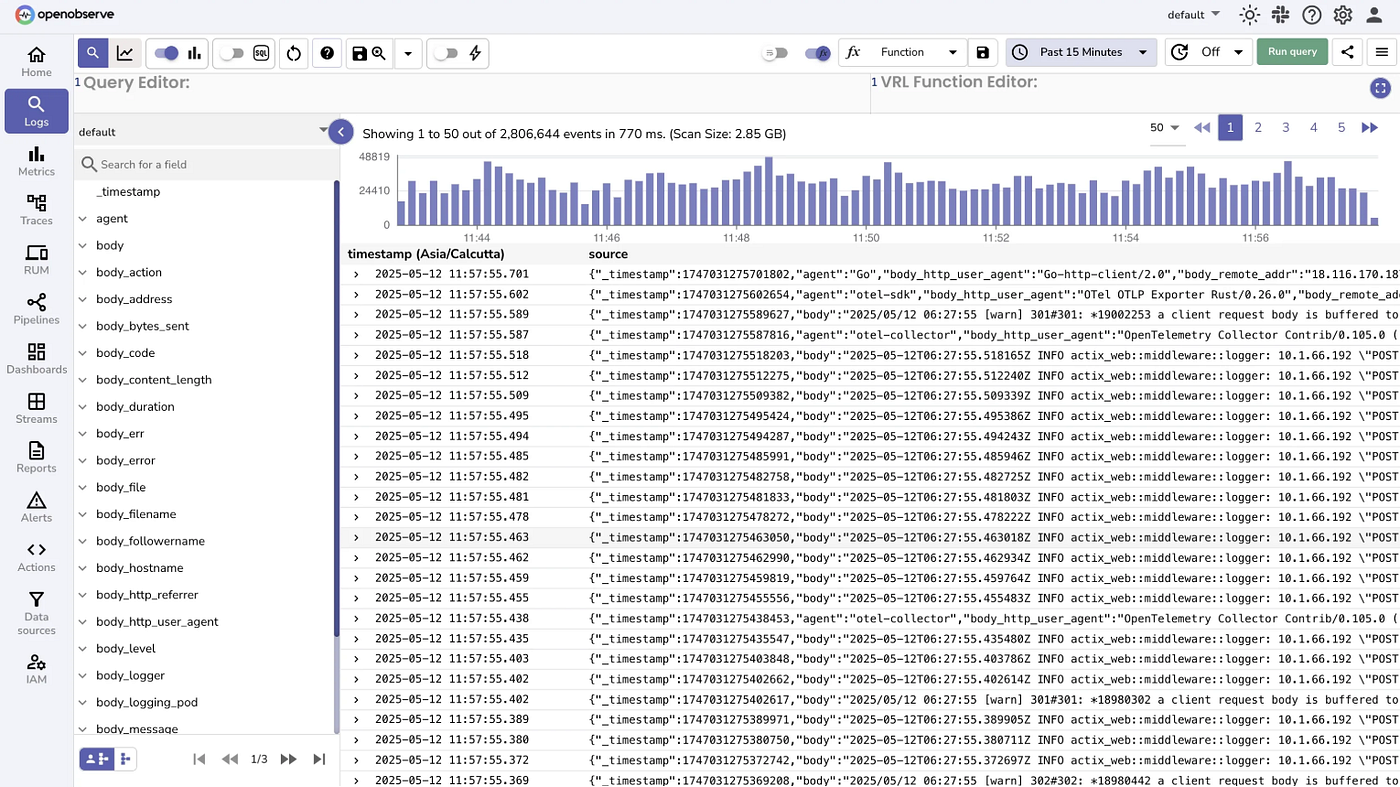Open Traces in the sidebar
Screen dimensions: 1400x787
[x=36, y=209]
